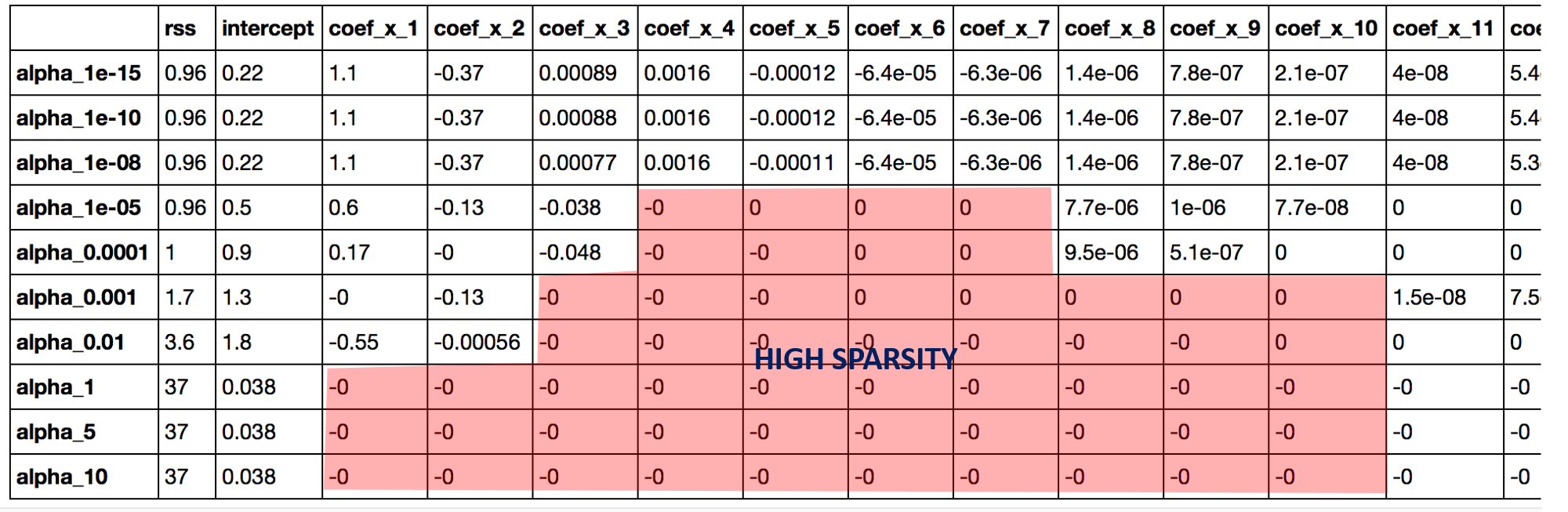Click the 1.5e-08 cell under coef_x_11

click(1429, 298)
